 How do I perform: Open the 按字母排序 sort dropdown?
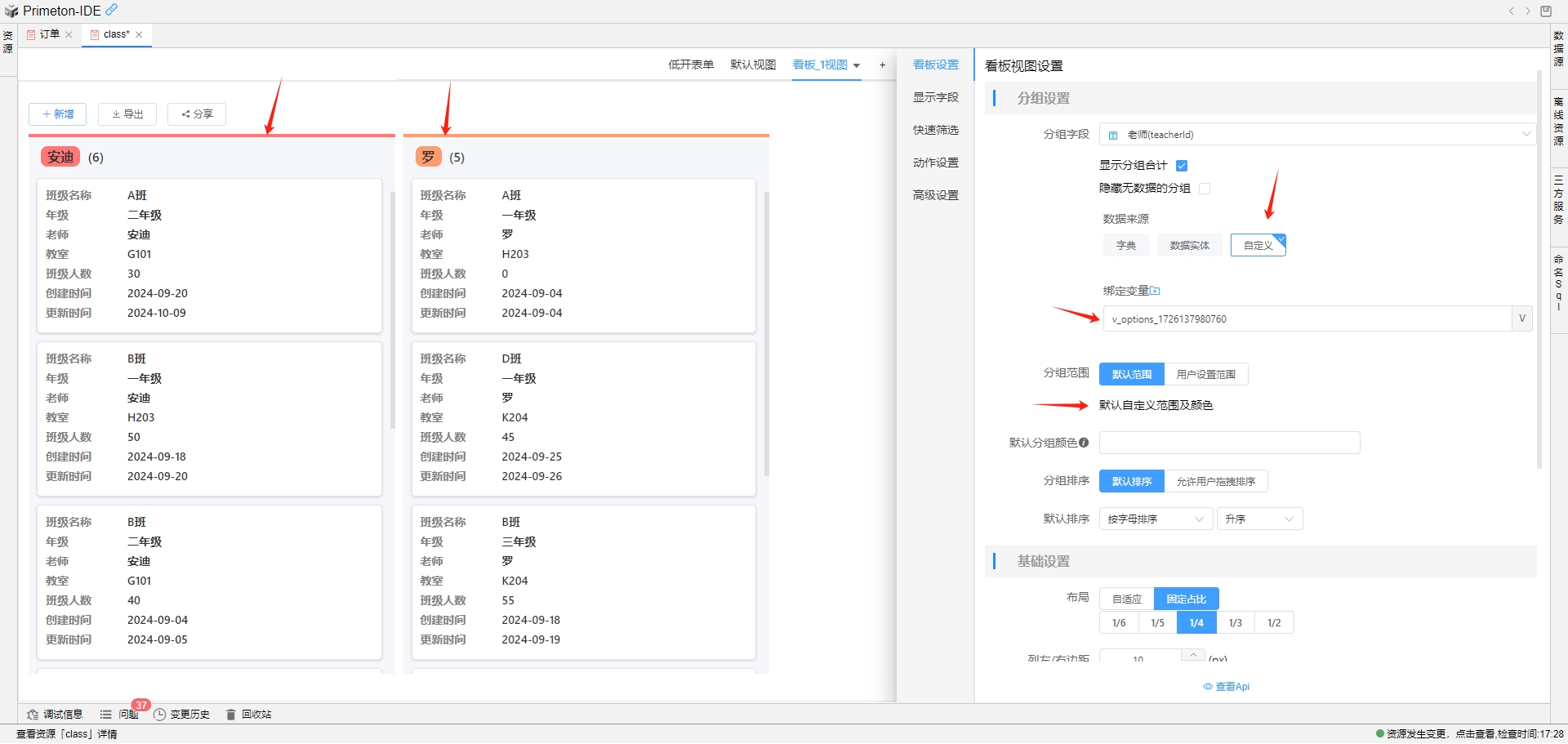[1155, 519]
